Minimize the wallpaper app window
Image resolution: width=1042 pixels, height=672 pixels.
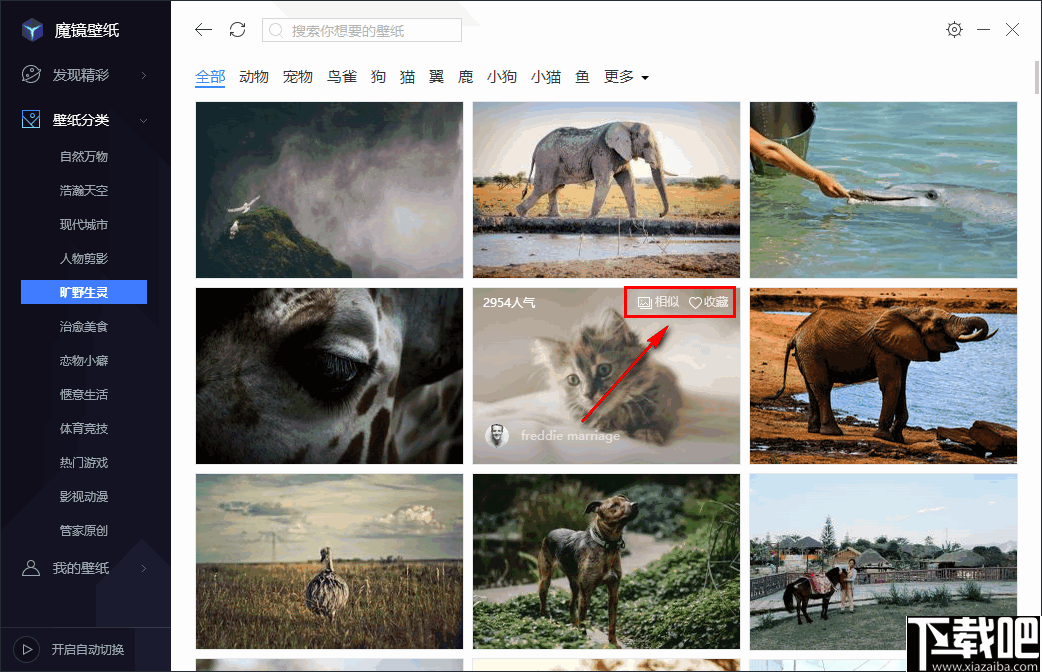click(984, 30)
